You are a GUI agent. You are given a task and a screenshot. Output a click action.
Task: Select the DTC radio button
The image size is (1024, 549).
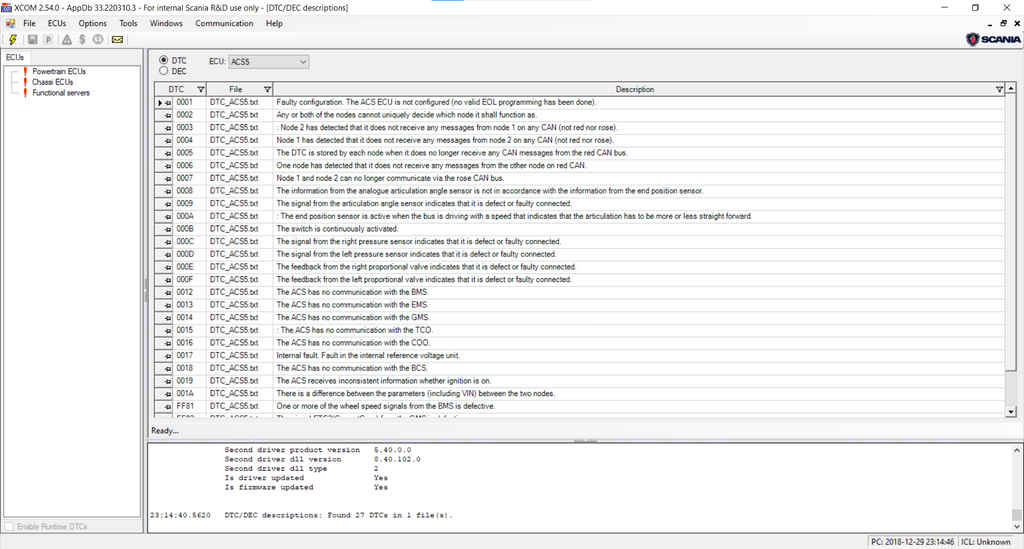click(164, 60)
